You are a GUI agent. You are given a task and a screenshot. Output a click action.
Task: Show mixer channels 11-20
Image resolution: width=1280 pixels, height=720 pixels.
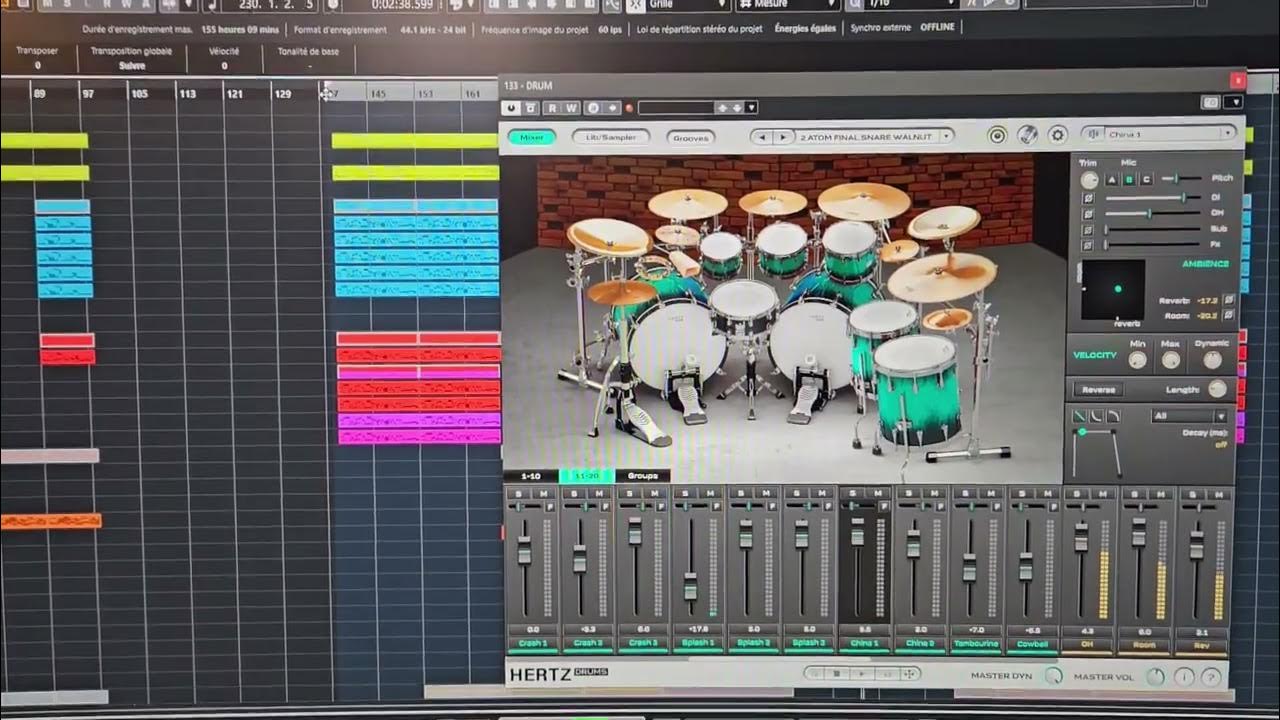(586, 476)
